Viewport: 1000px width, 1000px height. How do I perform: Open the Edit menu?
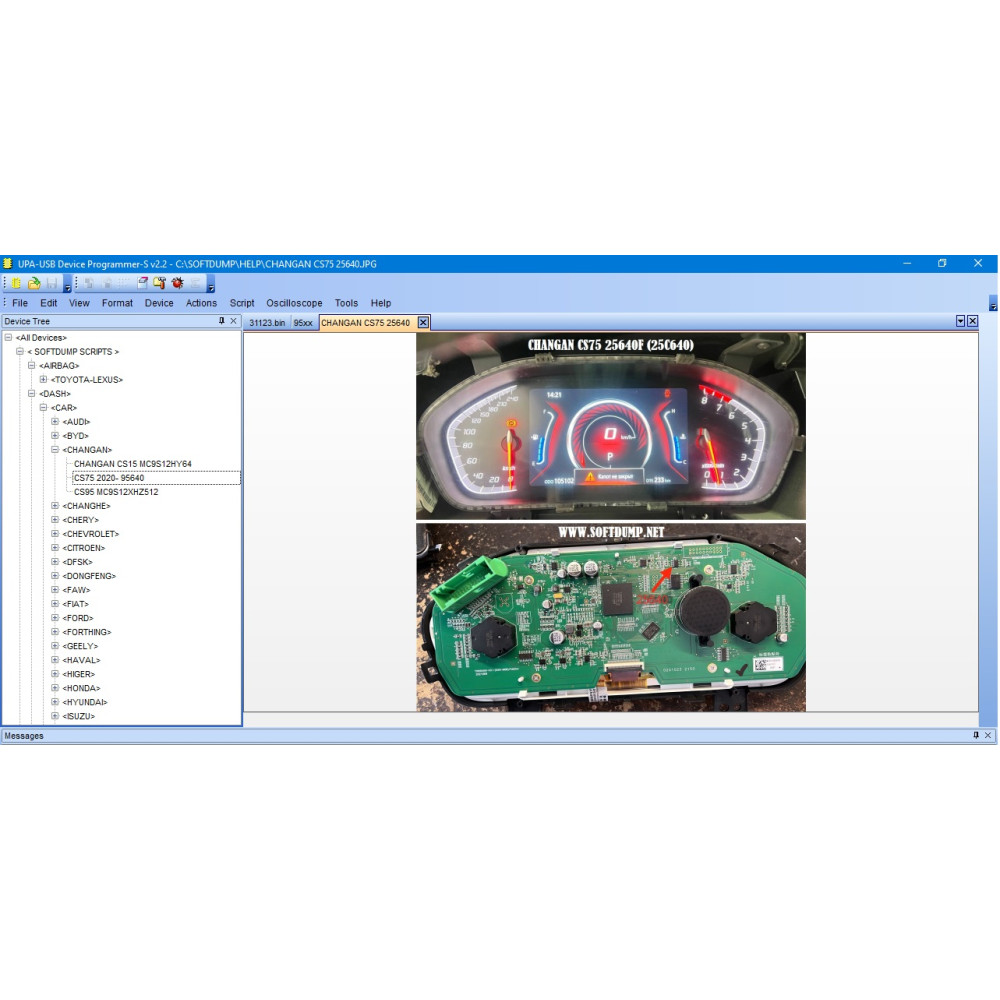point(48,304)
